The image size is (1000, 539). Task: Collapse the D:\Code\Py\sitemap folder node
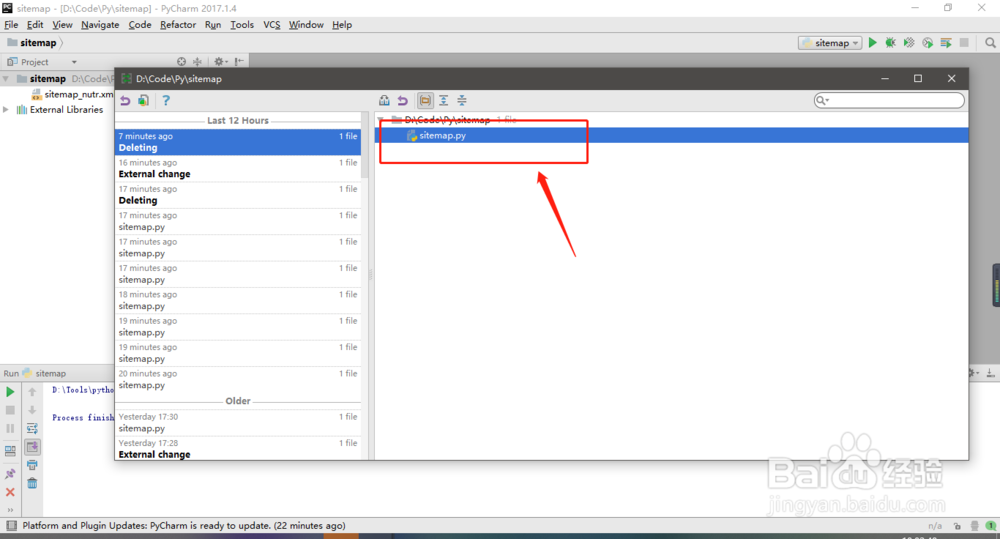click(x=381, y=120)
